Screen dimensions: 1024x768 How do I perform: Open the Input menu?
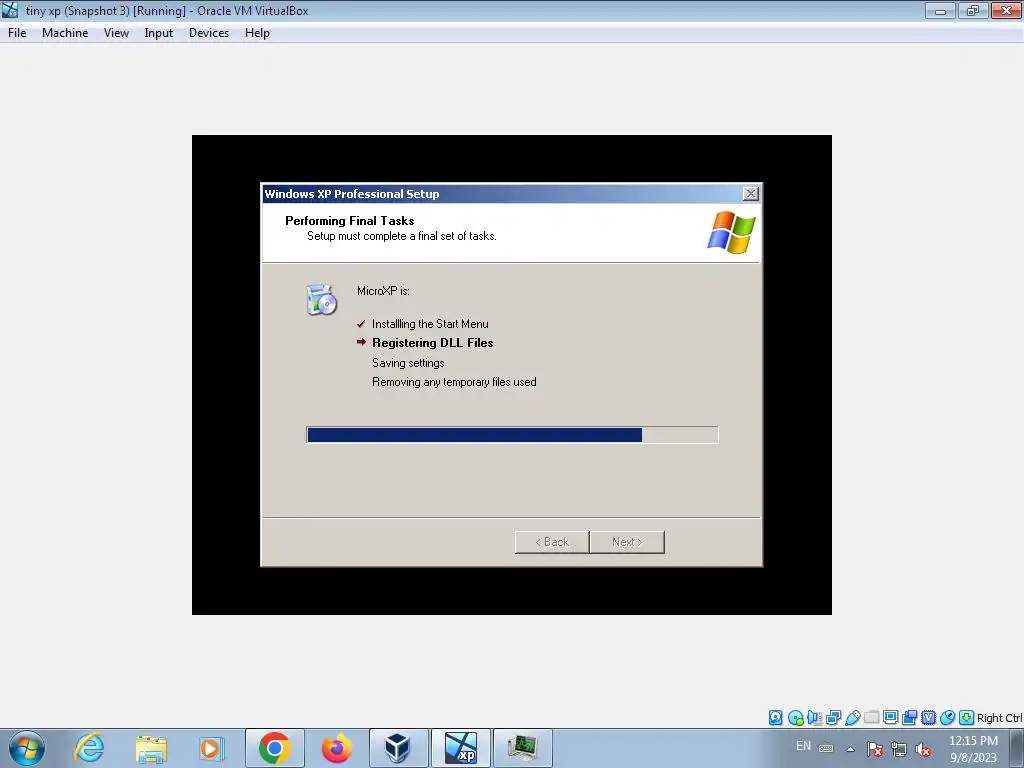click(159, 33)
